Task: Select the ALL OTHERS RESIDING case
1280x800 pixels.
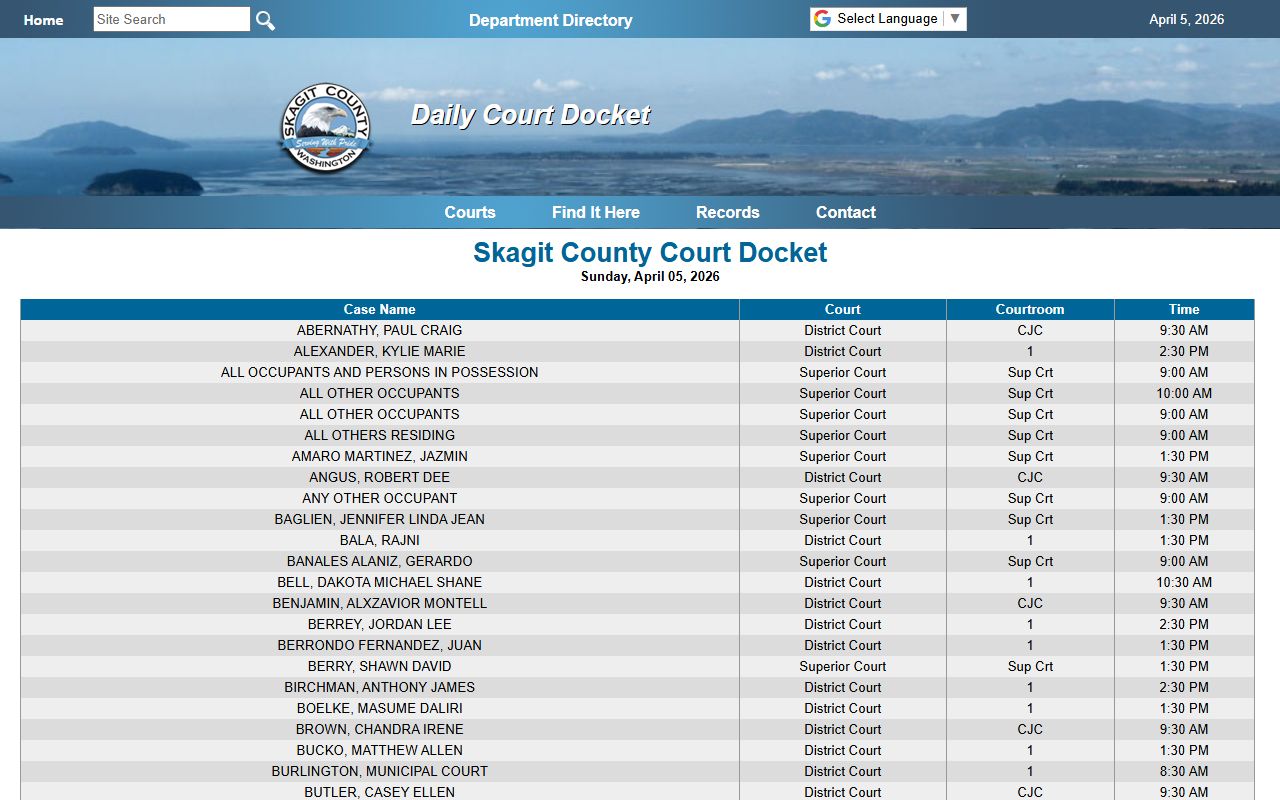Action: click(x=380, y=435)
